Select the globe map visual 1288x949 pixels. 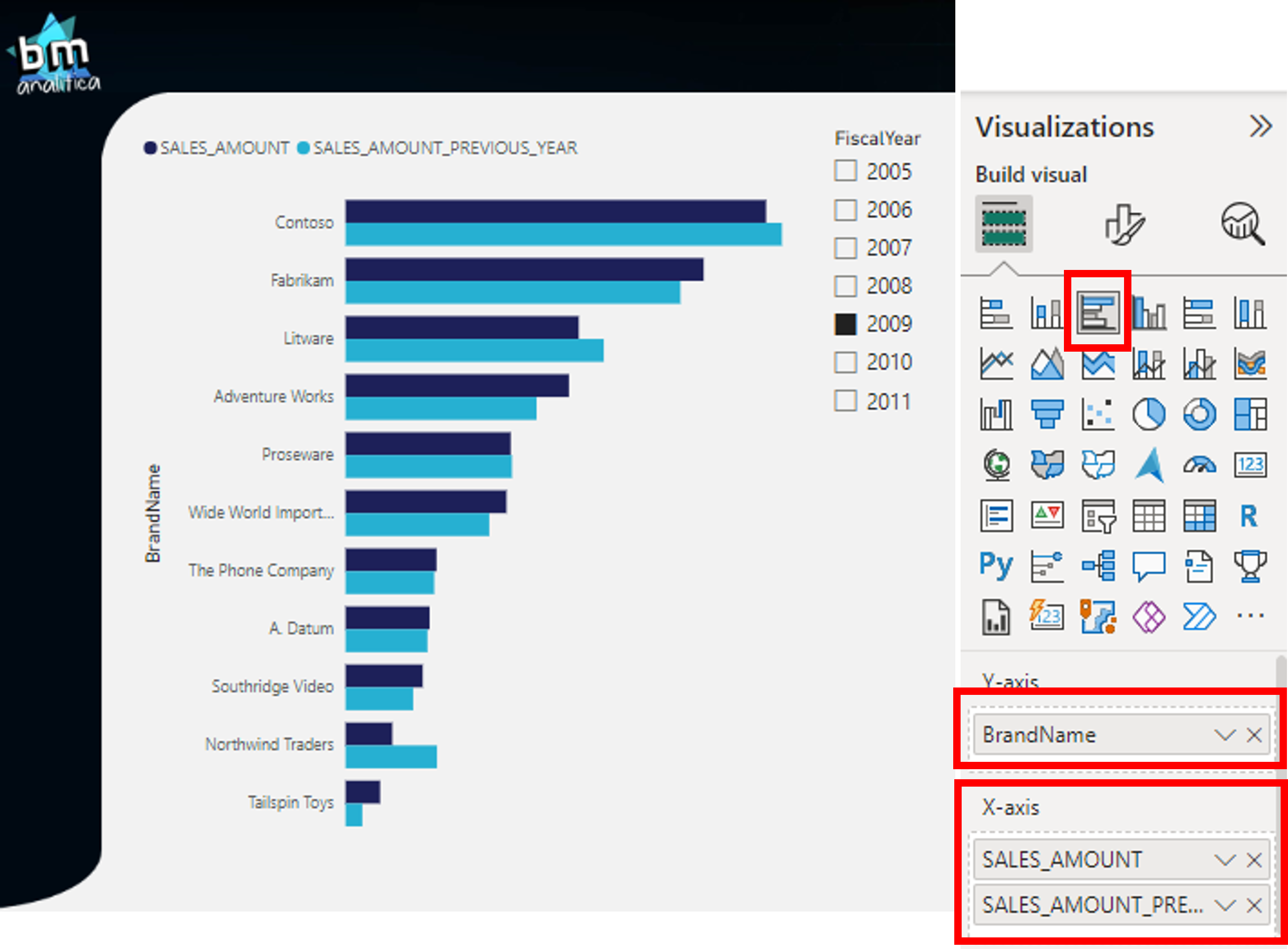[x=996, y=464]
